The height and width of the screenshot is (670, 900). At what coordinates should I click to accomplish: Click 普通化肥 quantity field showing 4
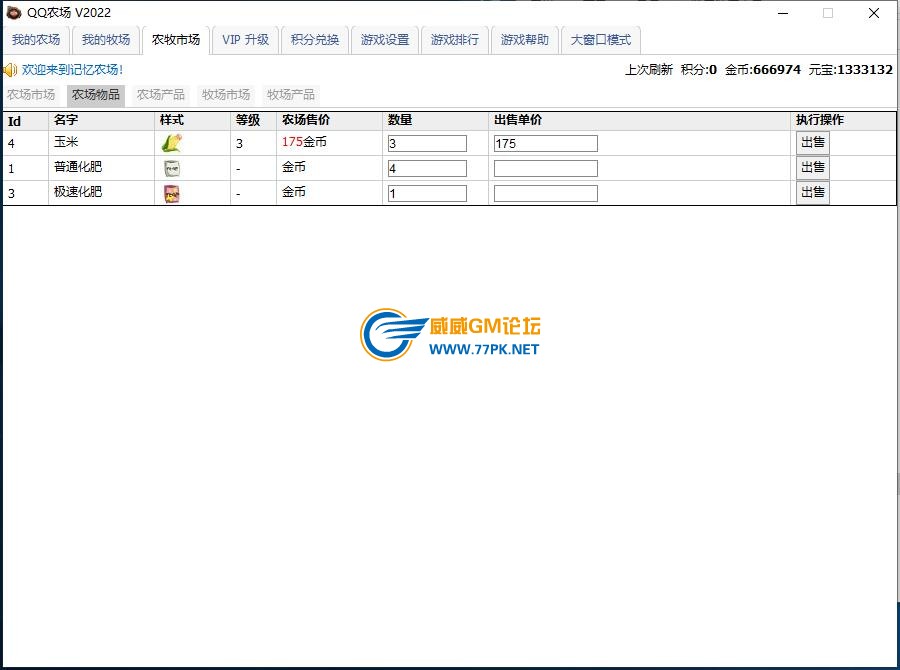pos(428,168)
